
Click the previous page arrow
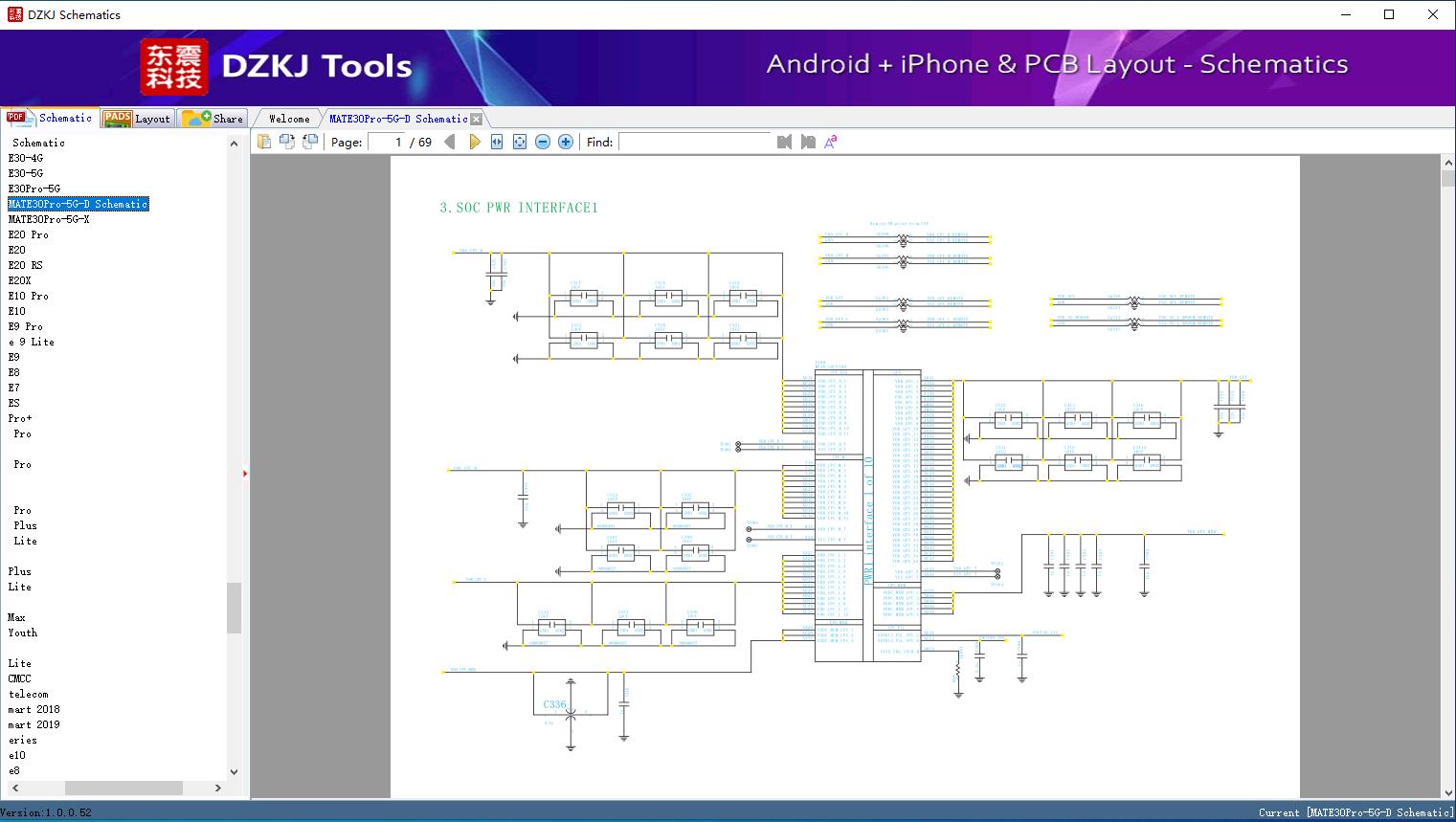[450, 142]
